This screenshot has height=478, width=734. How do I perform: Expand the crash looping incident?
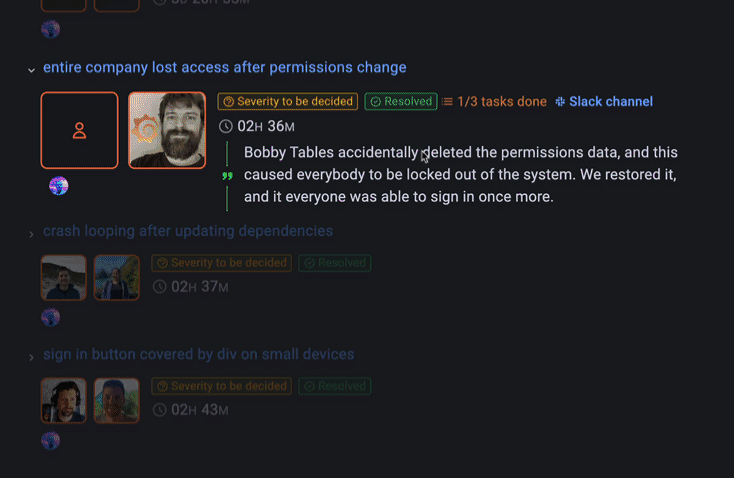click(x=31, y=234)
